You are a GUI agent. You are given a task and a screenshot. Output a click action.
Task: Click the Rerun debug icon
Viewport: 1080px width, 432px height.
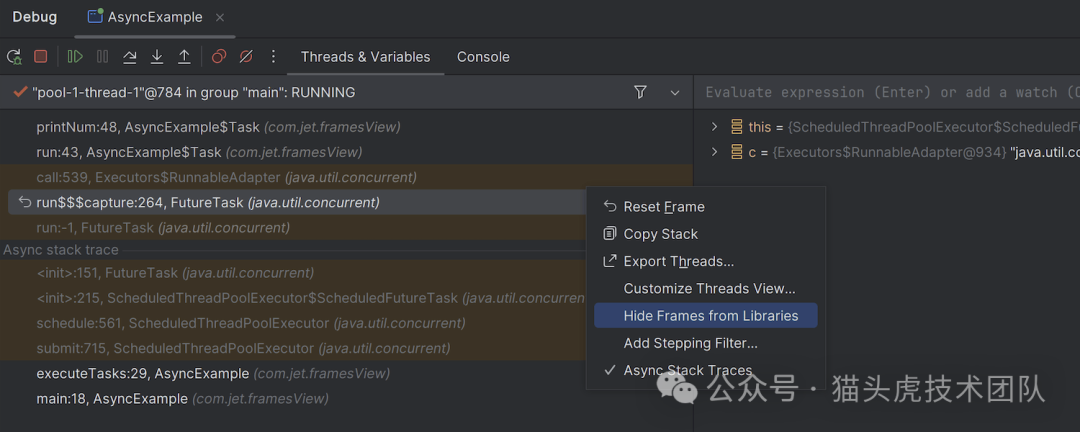(x=14, y=57)
